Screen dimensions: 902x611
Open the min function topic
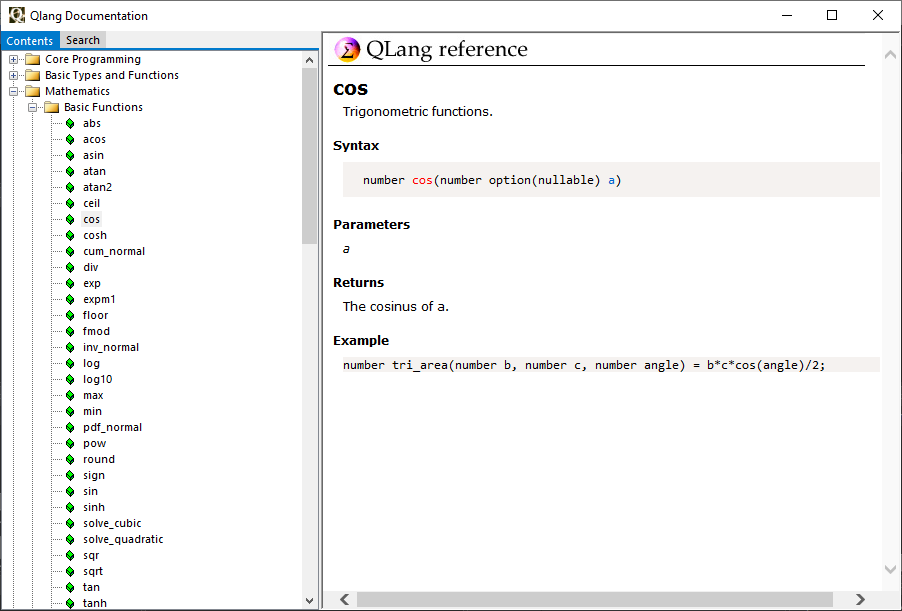[x=93, y=411]
